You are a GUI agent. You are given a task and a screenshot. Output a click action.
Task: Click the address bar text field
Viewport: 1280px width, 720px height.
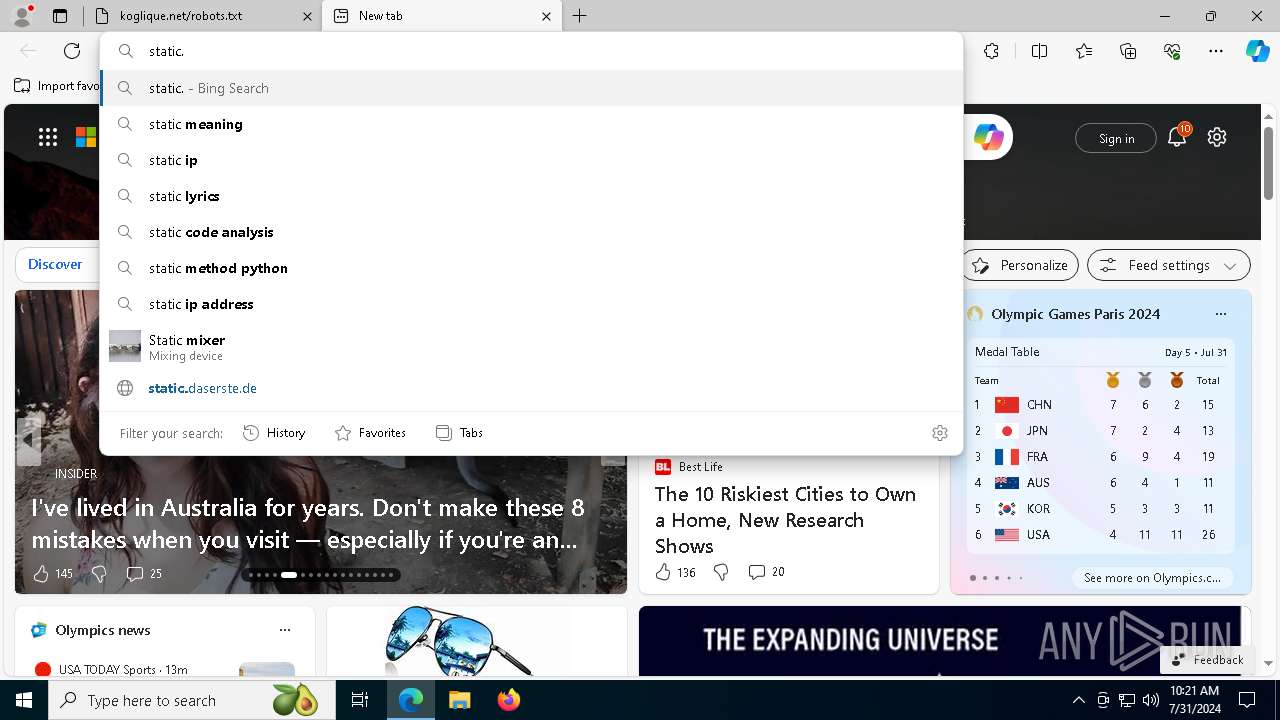coord(530,51)
